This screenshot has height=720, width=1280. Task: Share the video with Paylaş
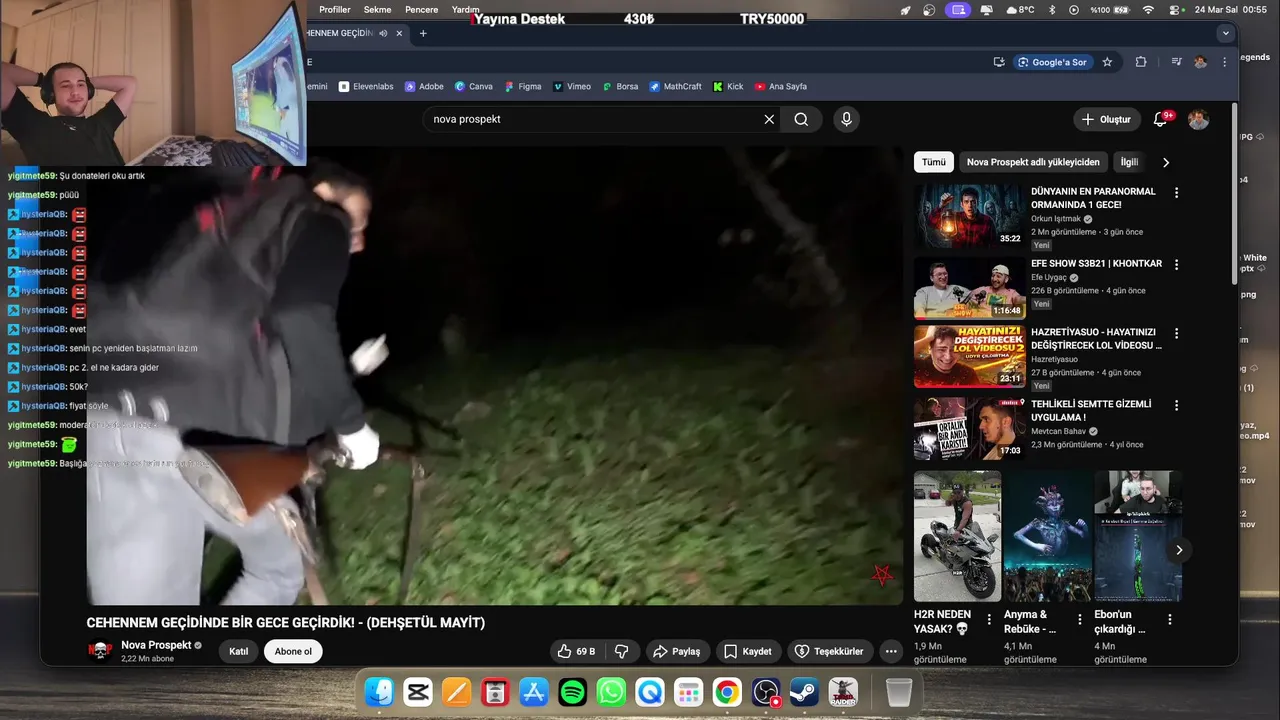(x=677, y=651)
